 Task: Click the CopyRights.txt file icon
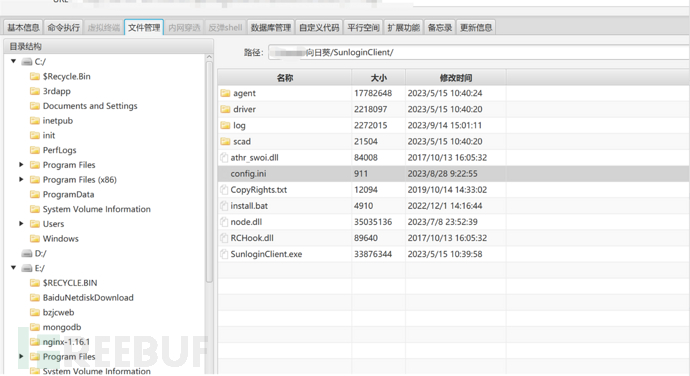click(x=224, y=190)
